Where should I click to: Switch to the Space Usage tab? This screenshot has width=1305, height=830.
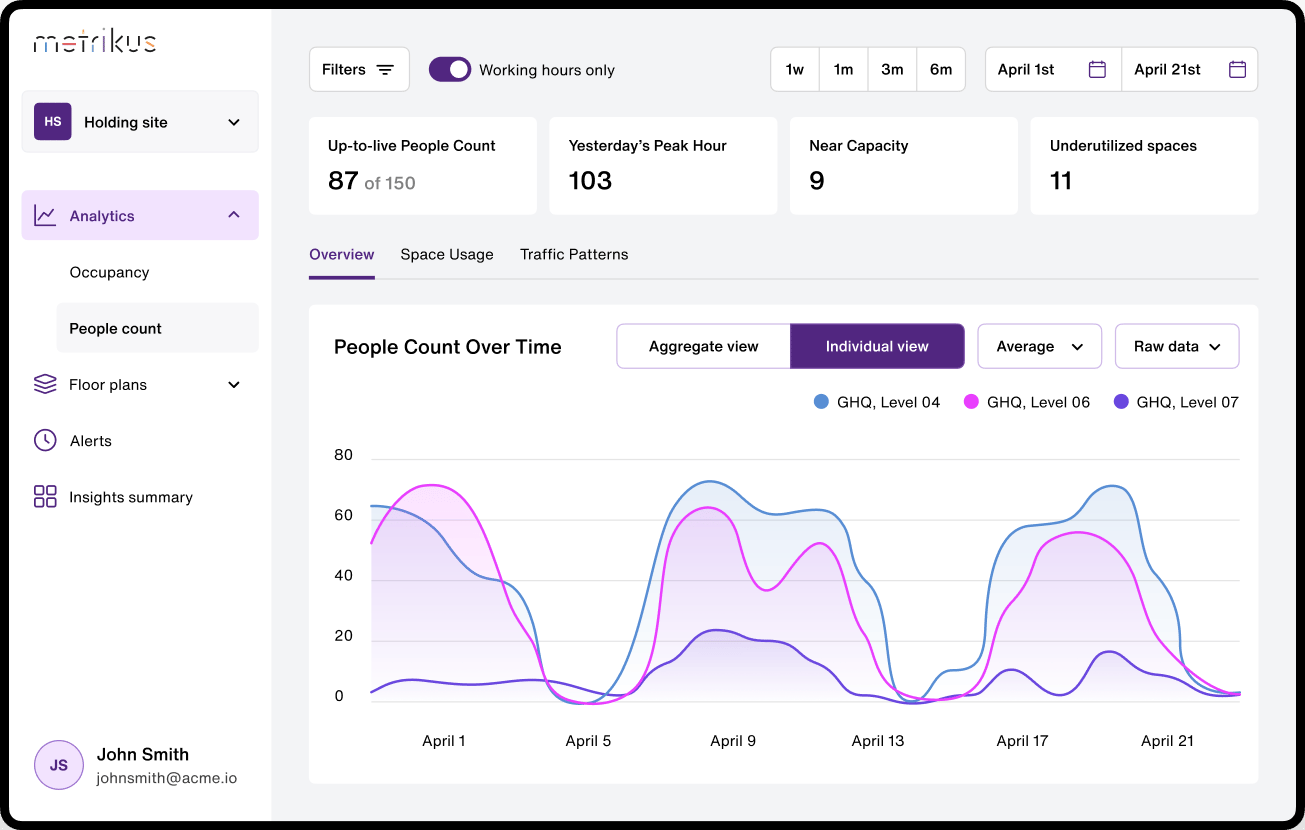447,254
